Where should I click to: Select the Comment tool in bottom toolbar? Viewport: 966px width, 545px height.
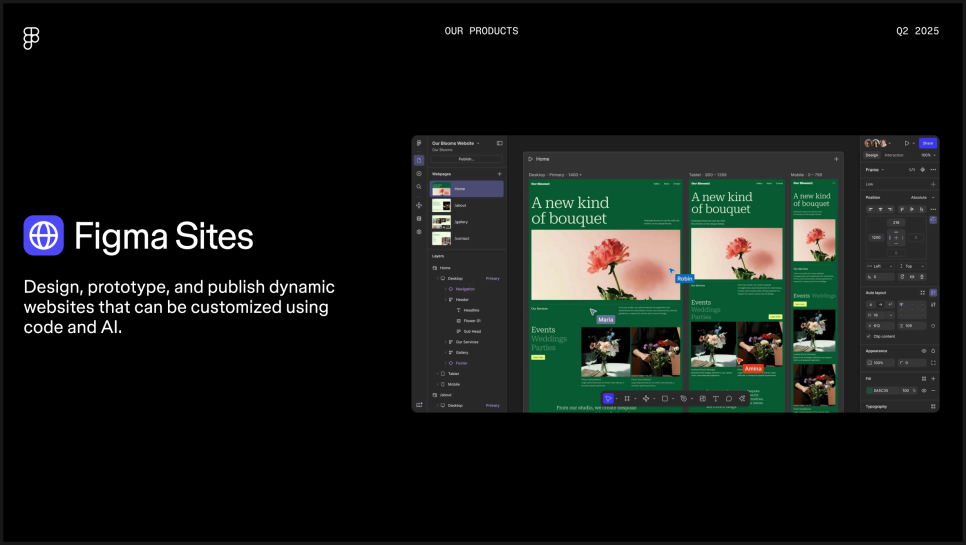click(x=729, y=398)
